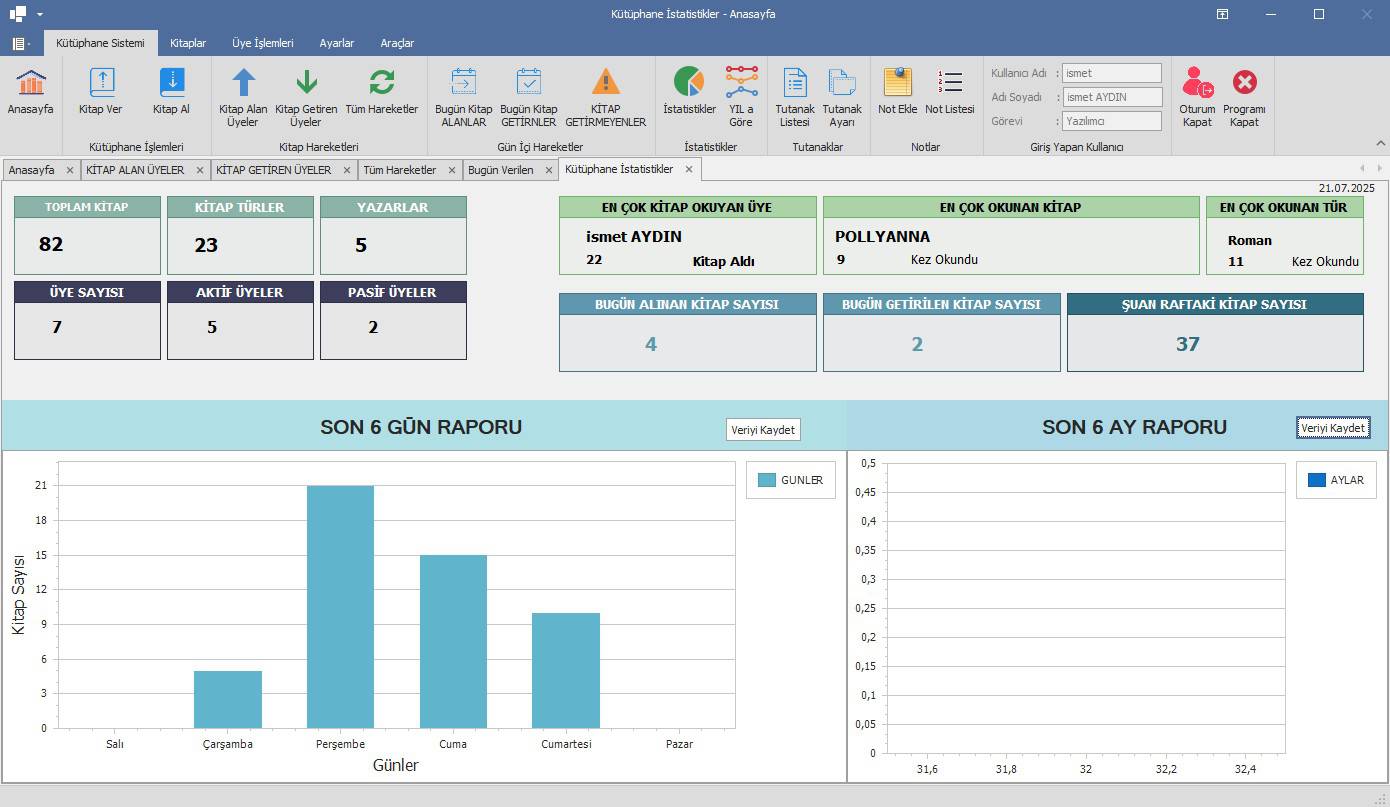Open the Tutanak Listesi document icon

(794, 83)
